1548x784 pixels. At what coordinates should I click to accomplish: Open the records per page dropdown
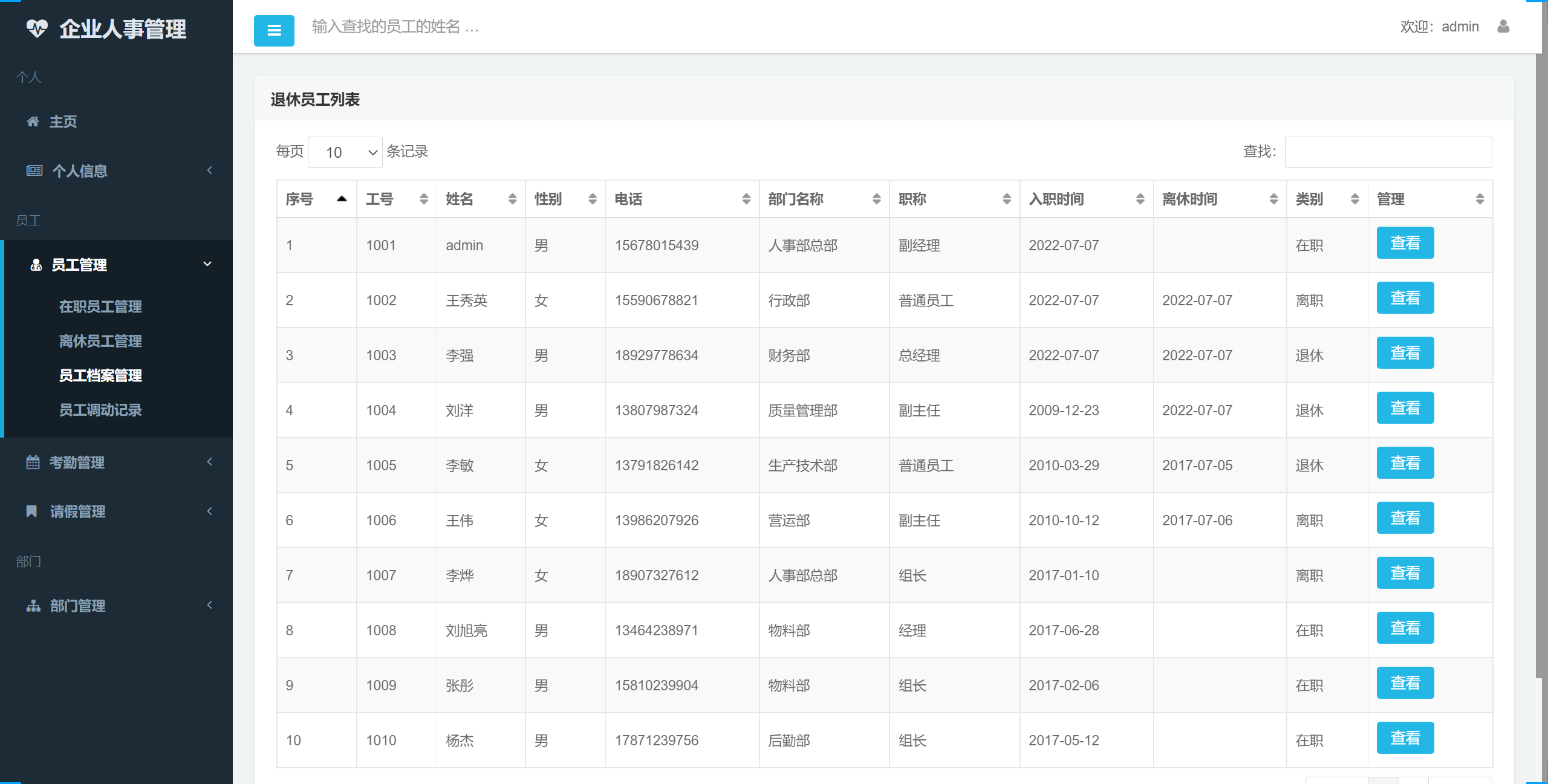[x=345, y=152]
